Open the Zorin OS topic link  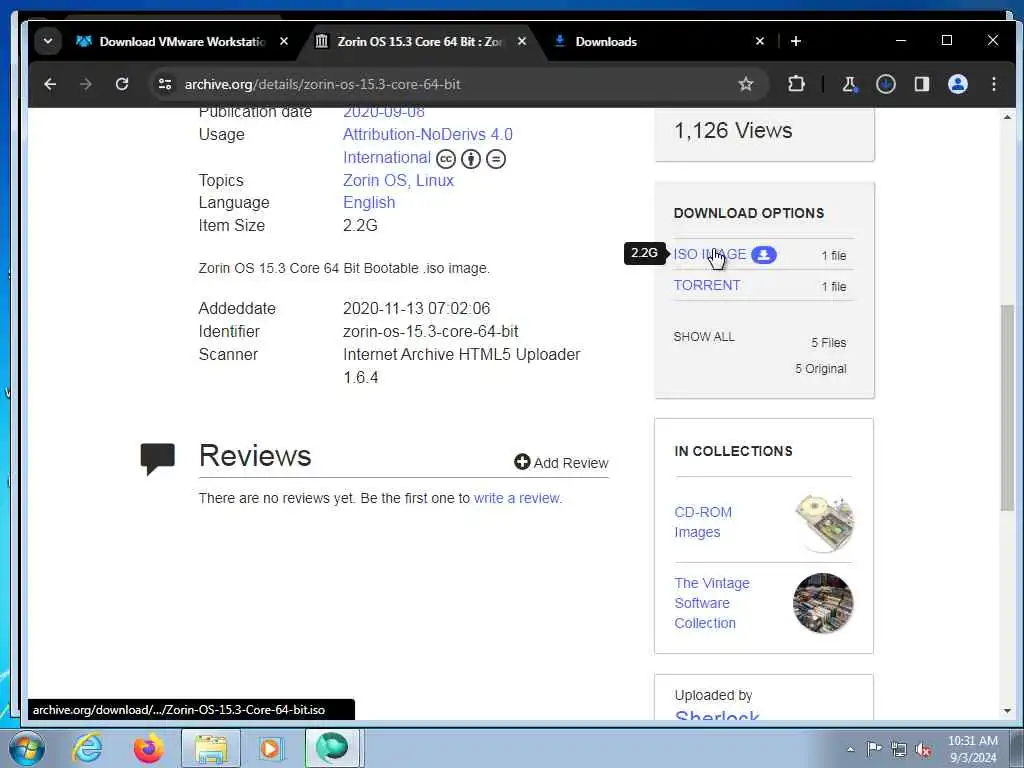[x=376, y=180]
